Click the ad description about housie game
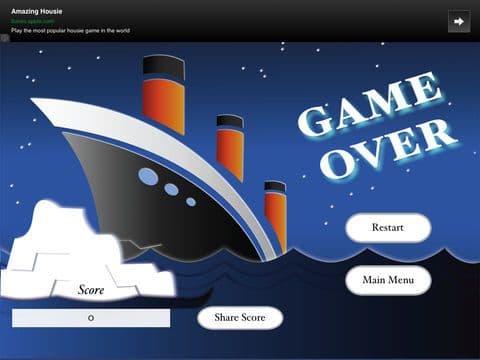This screenshot has height=360, width=480. tap(70, 30)
